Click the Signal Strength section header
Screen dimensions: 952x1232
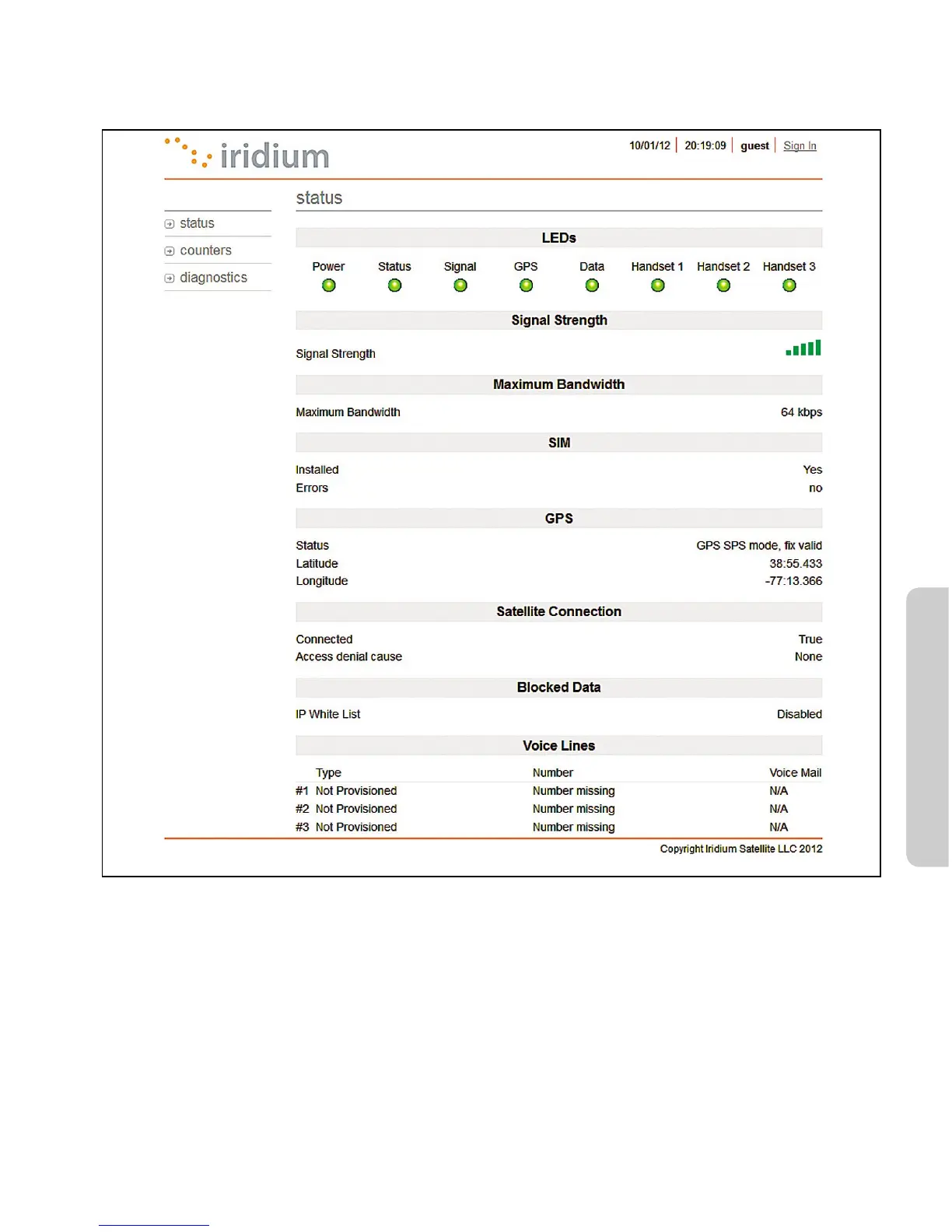click(559, 320)
